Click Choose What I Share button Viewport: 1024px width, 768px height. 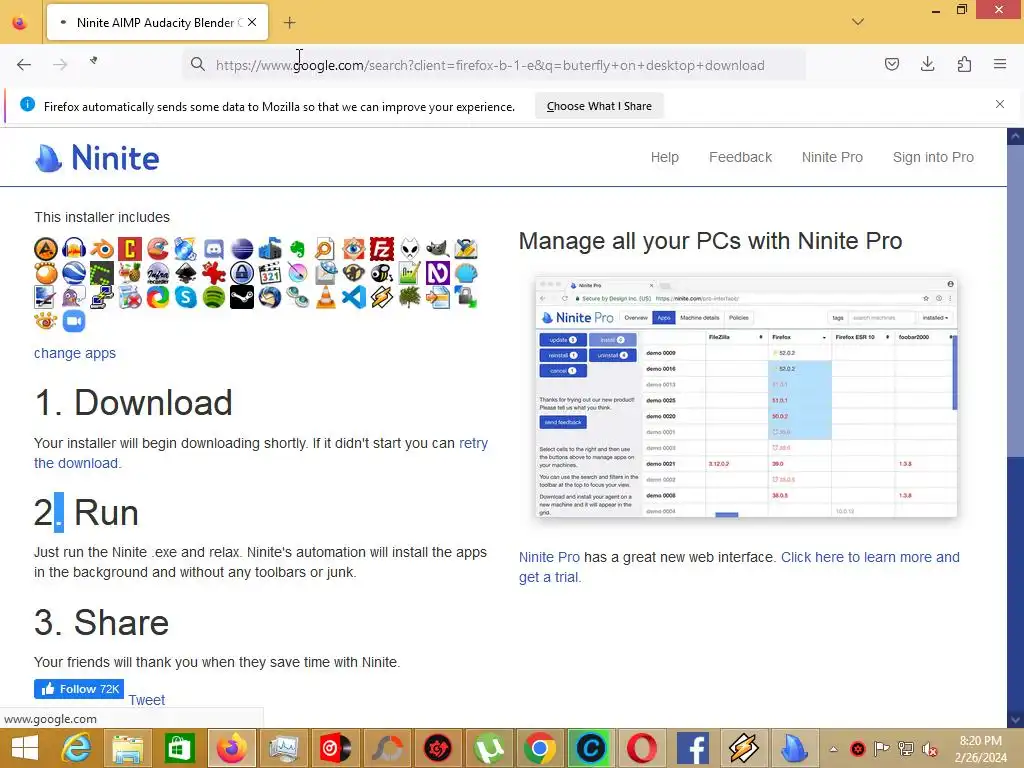coord(599,106)
